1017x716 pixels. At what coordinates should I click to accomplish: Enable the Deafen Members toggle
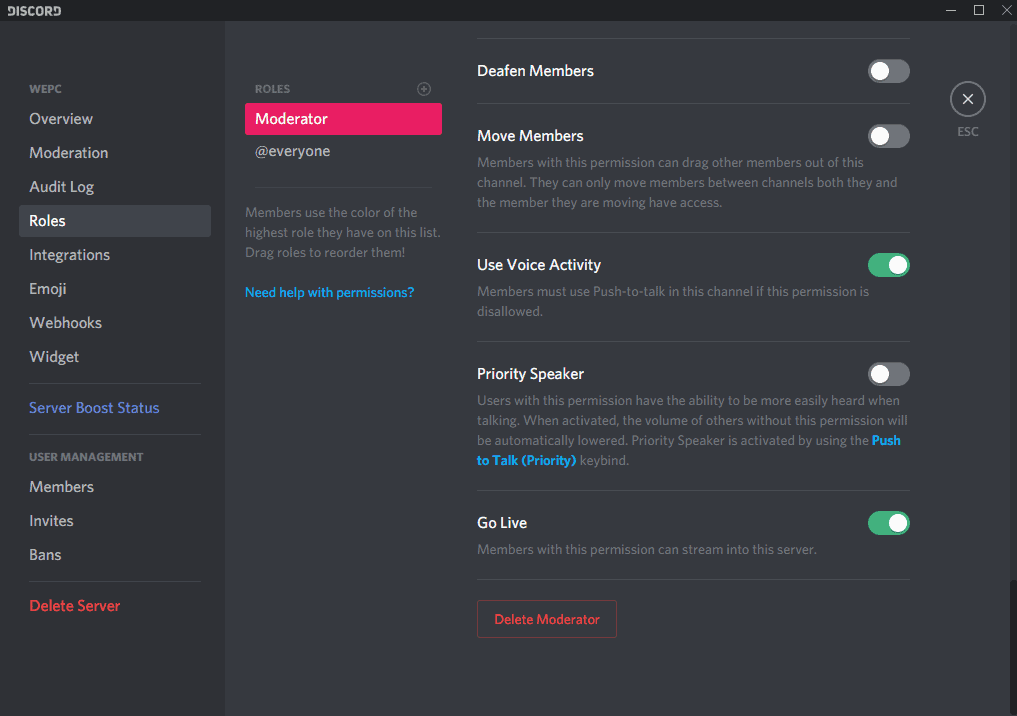pyautogui.click(x=889, y=71)
